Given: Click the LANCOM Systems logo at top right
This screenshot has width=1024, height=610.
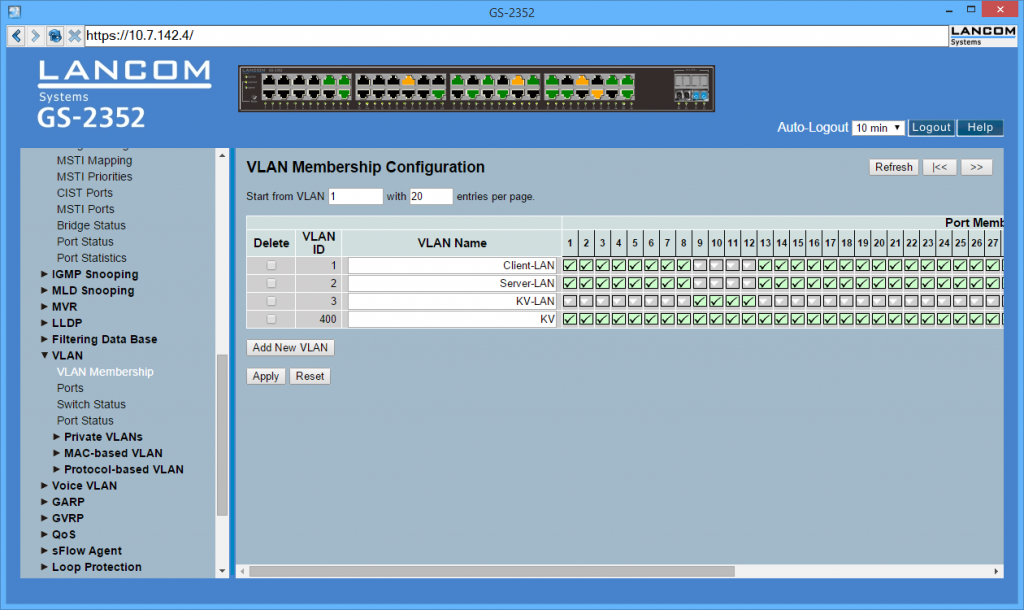Looking at the screenshot, I should click(x=982, y=34).
